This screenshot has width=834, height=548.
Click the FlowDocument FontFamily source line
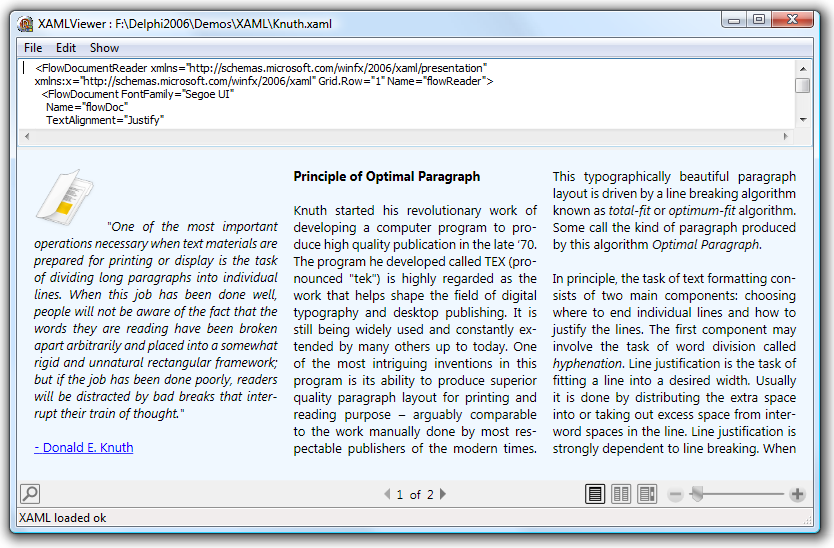coord(138,94)
